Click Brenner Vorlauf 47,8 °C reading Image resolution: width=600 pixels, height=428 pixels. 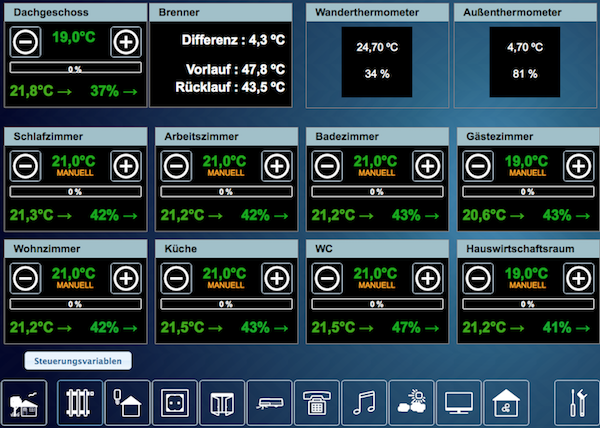click(235, 70)
